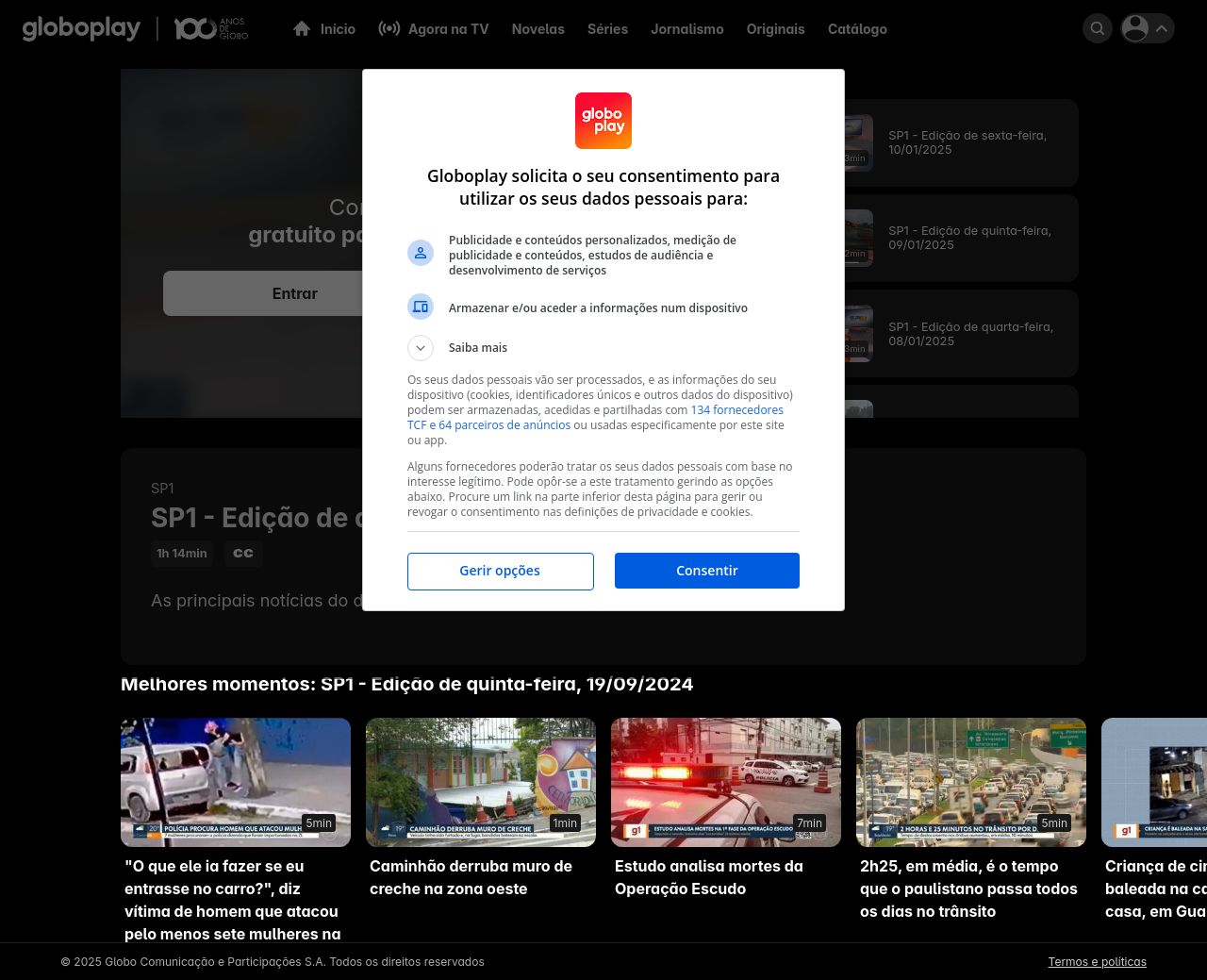The height and width of the screenshot is (980, 1207).
Task: Expand the profile menu arrow
Action: tap(1162, 28)
